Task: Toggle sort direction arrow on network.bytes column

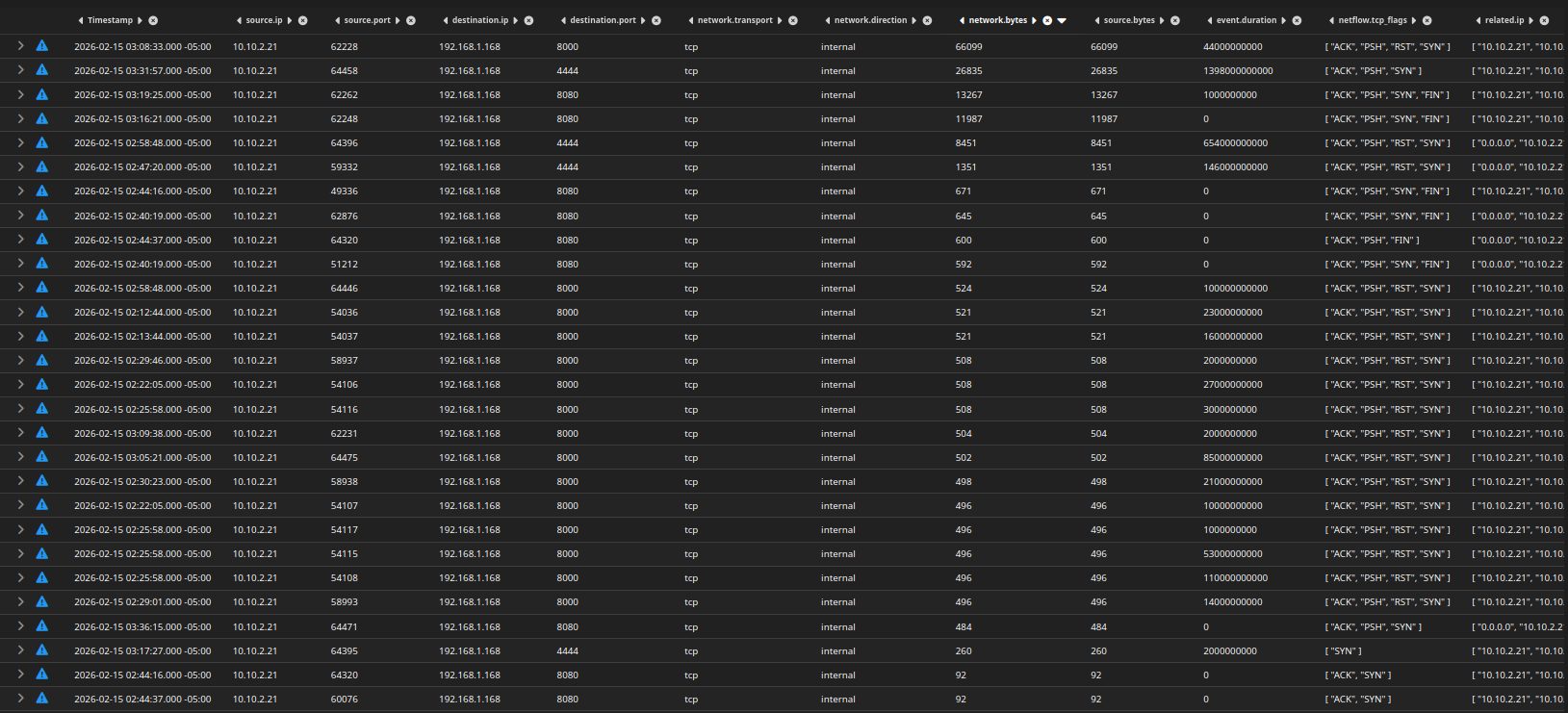Action: click(x=1062, y=20)
